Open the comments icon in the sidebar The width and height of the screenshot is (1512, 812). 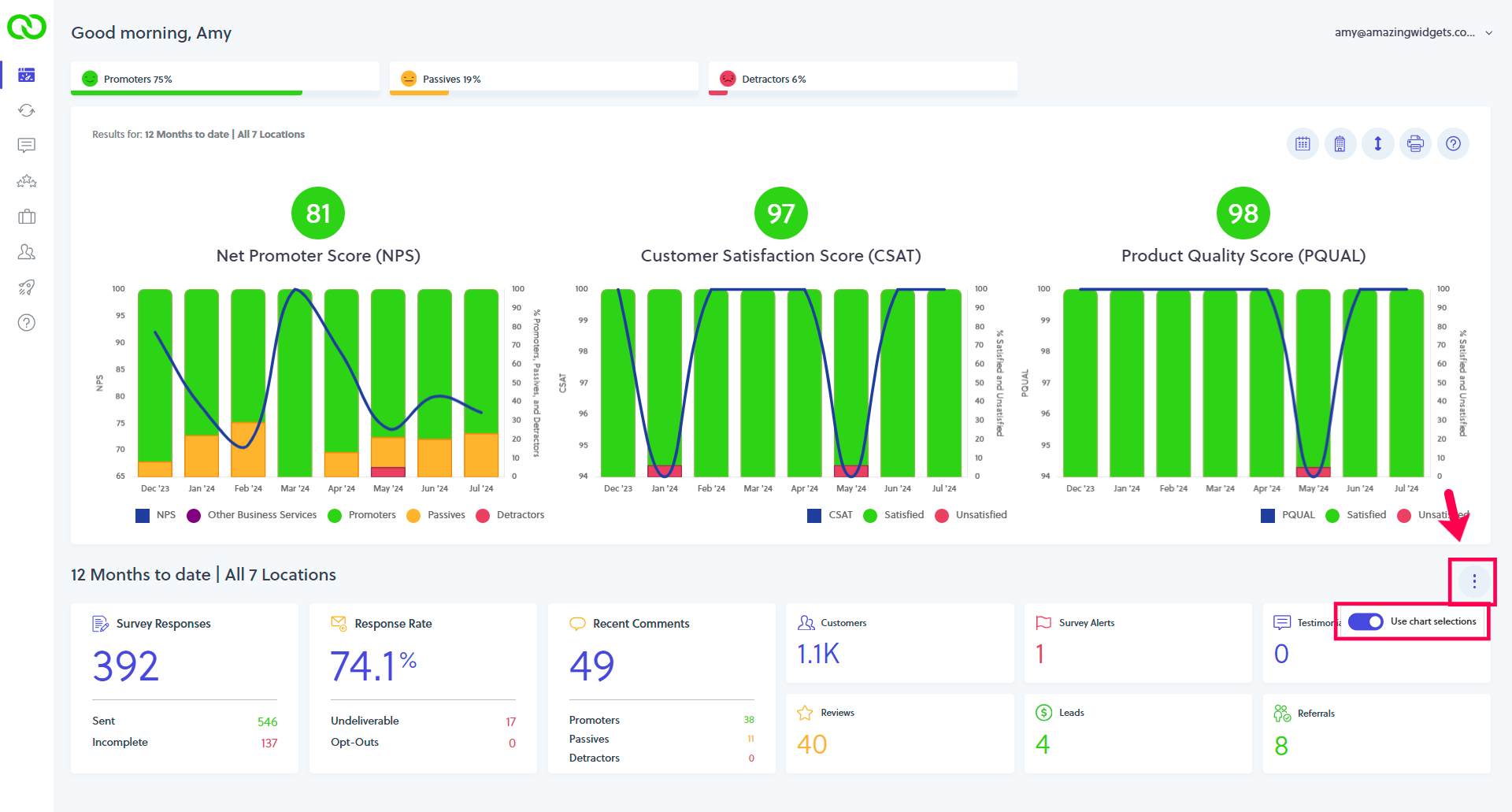pyautogui.click(x=27, y=146)
